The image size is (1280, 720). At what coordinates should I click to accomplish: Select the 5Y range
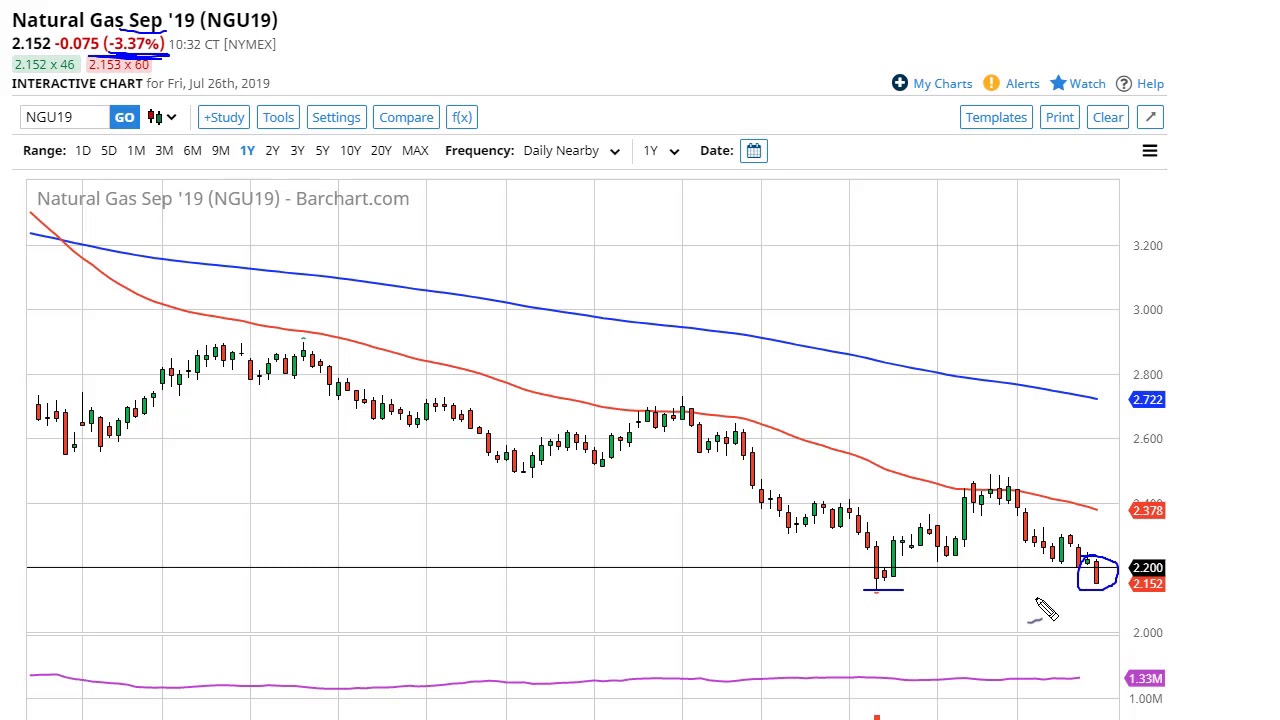[322, 151]
